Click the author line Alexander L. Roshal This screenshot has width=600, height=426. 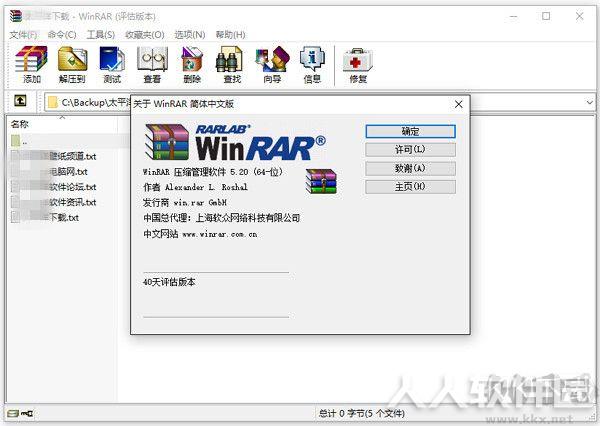[x=195, y=187]
